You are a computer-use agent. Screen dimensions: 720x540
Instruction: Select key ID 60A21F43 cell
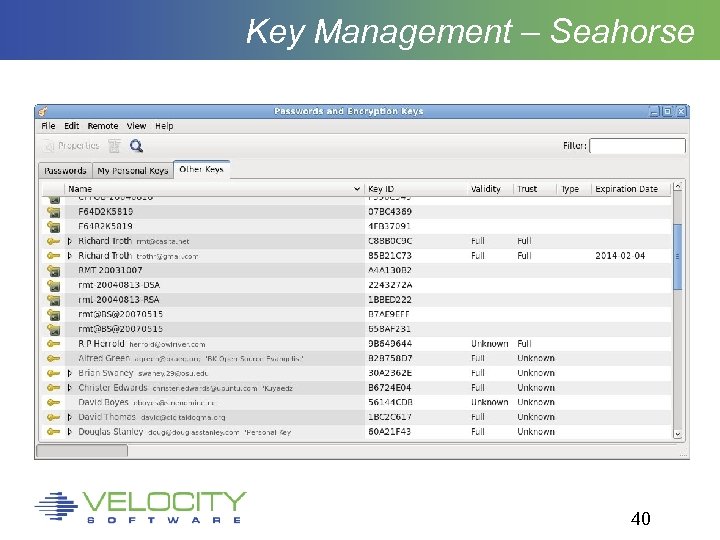pyautogui.click(x=389, y=432)
